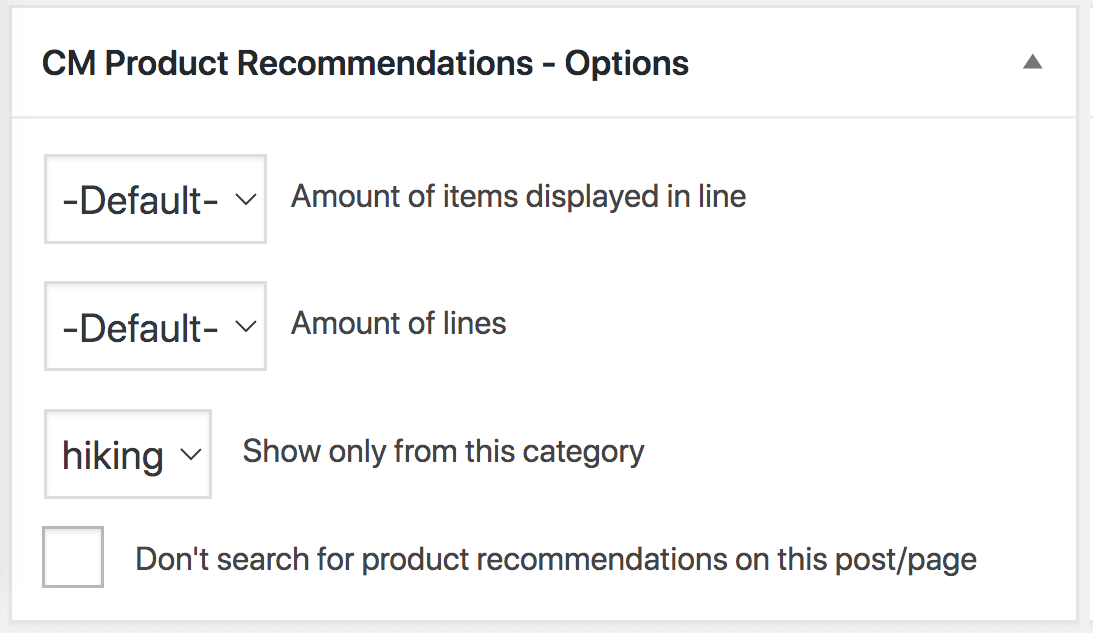This screenshot has height=633, width=1093.
Task: Click the word Options in the panel heading
Action: [627, 64]
